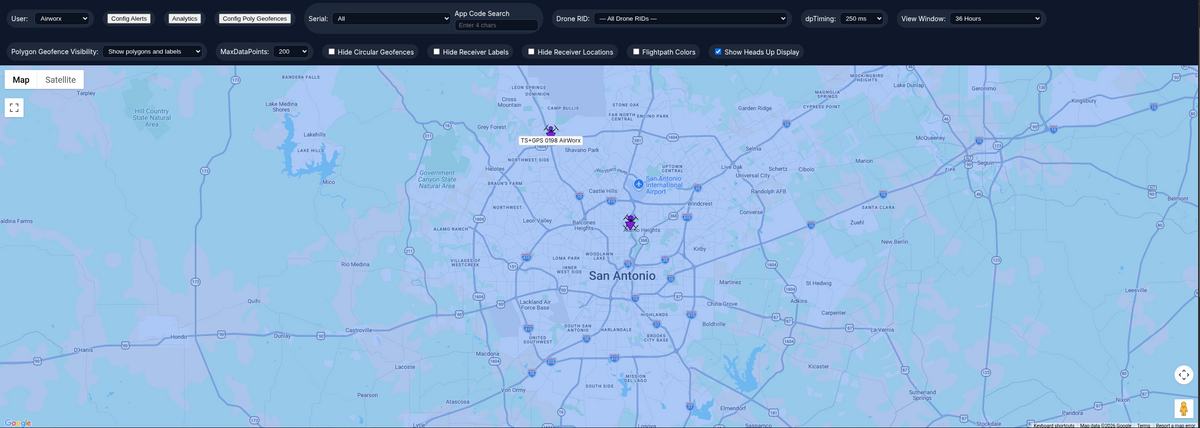Expand Polygon Geofence Visibility dropdown

tap(153, 51)
